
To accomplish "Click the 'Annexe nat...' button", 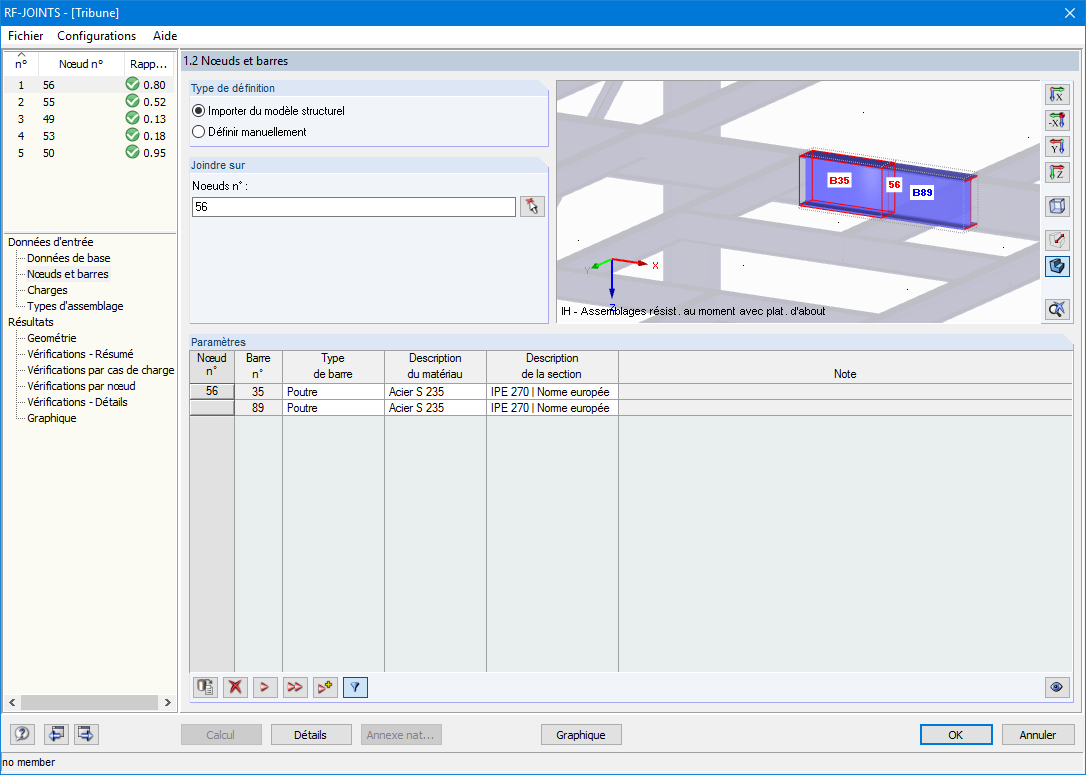I will click(x=400, y=735).
